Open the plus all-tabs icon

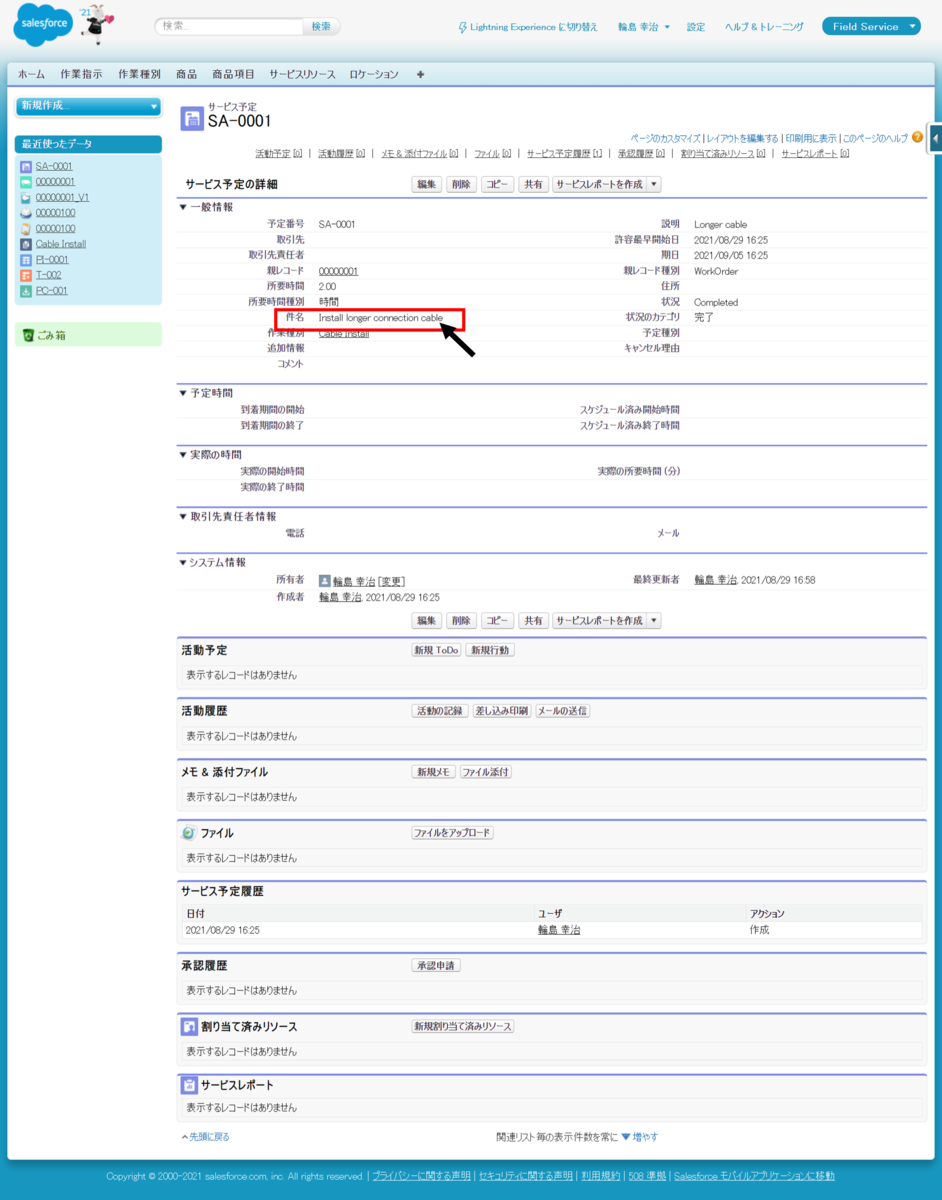click(420, 74)
